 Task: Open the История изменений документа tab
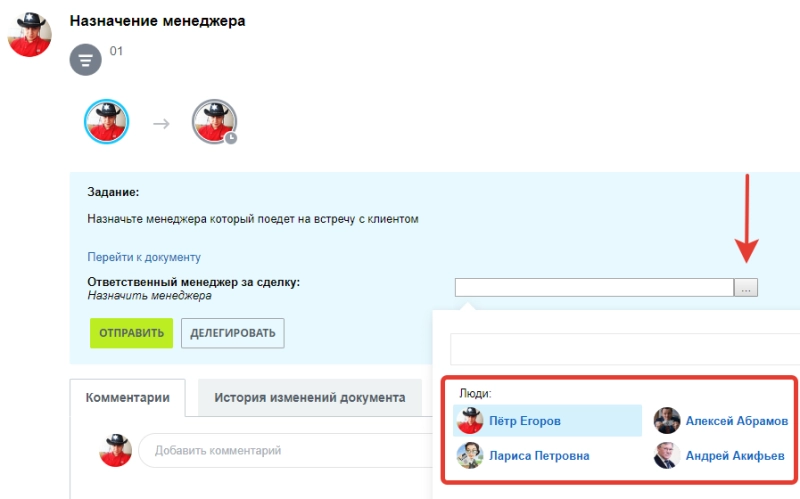[310, 397]
